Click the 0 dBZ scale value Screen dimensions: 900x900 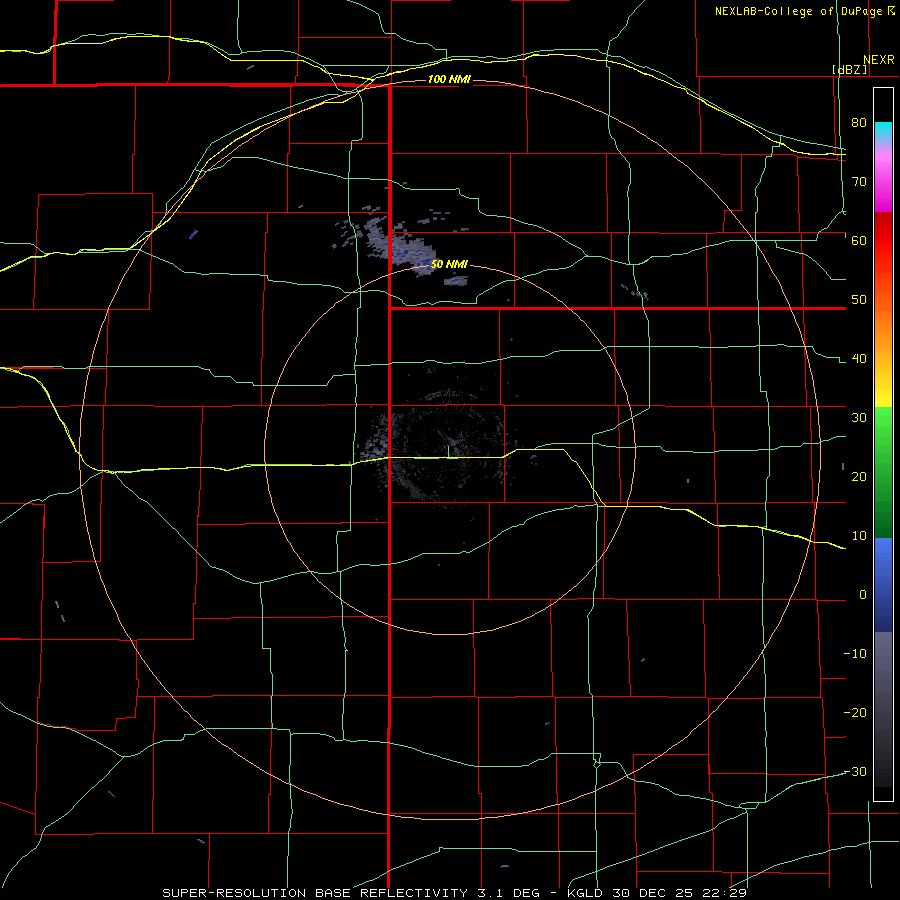coord(863,595)
